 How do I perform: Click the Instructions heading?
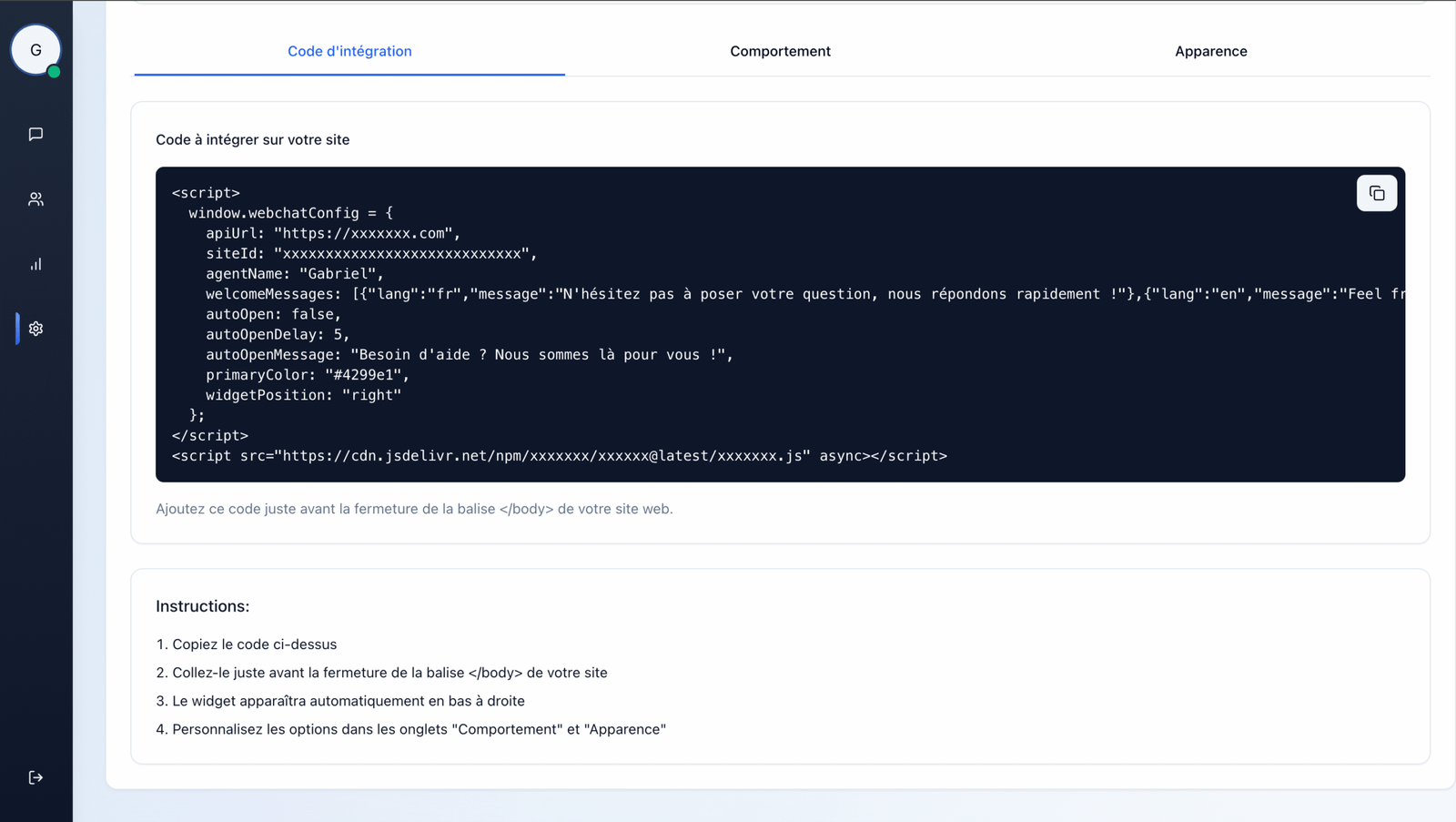(202, 605)
